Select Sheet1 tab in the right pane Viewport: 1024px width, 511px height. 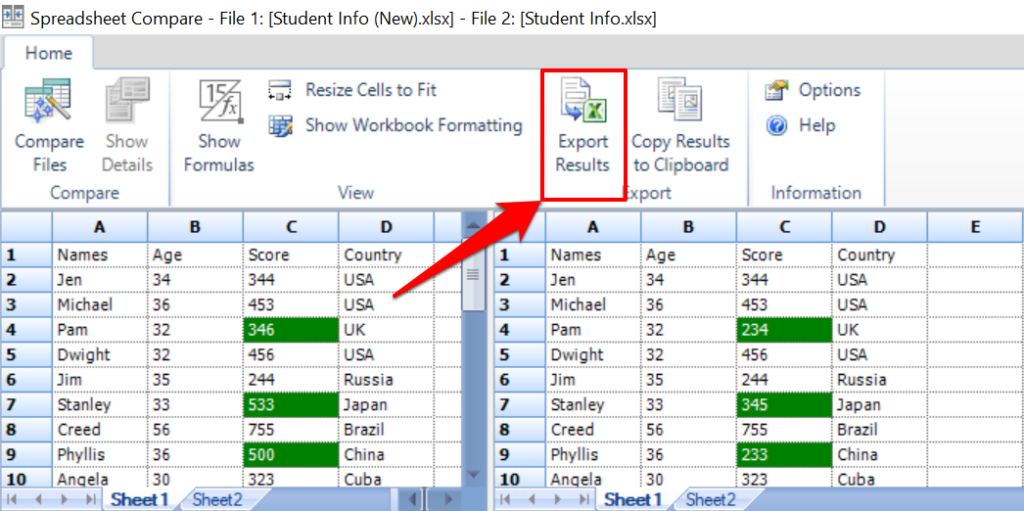pyautogui.click(x=633, y=499)
